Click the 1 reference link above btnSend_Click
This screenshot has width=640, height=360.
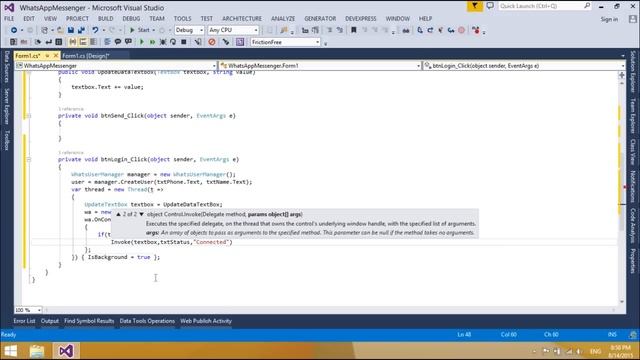71,109
